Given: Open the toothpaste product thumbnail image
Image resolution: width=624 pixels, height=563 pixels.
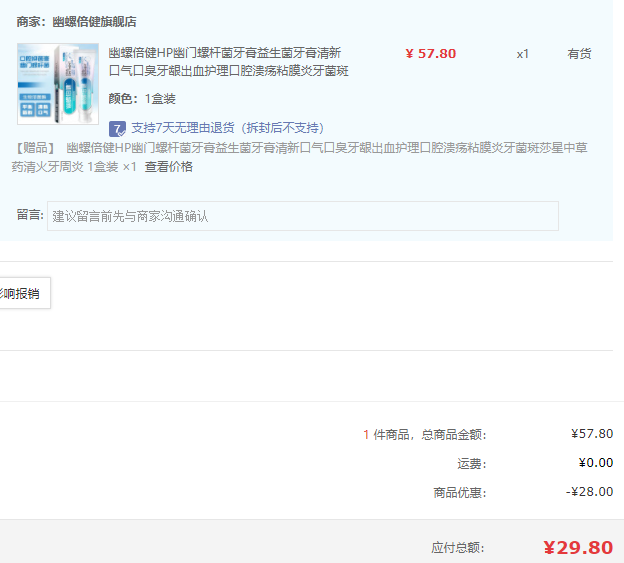Looking at the screenshot, I should [58, 84].
